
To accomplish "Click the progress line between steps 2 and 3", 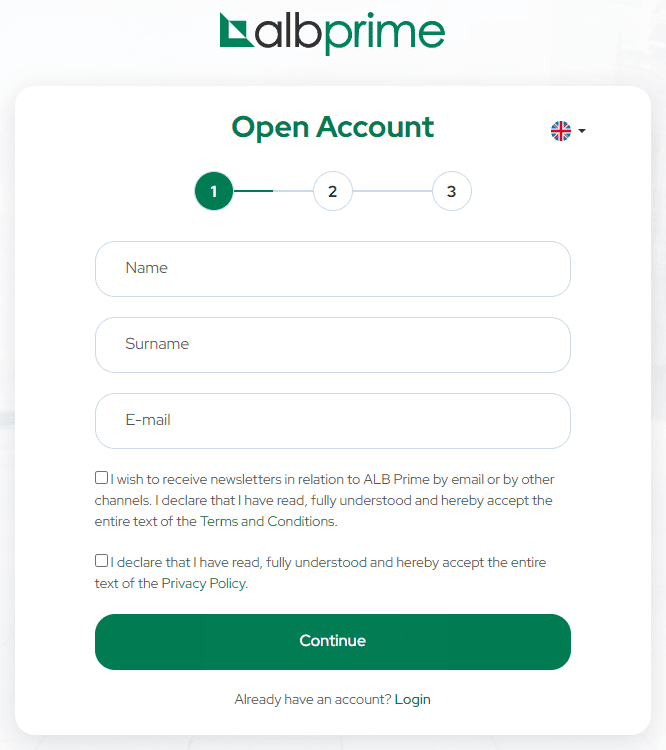I will point(392,191).
